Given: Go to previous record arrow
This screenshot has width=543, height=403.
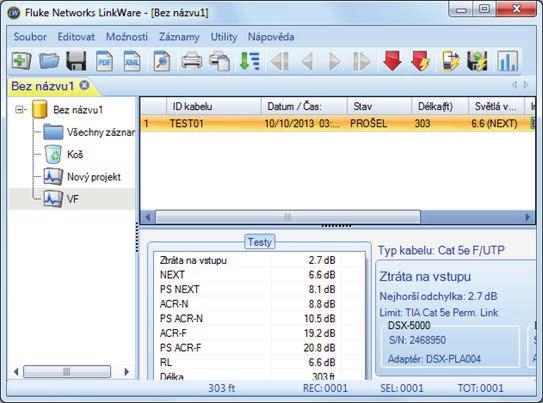Looking at the screenshot, I should pos(307,62).
